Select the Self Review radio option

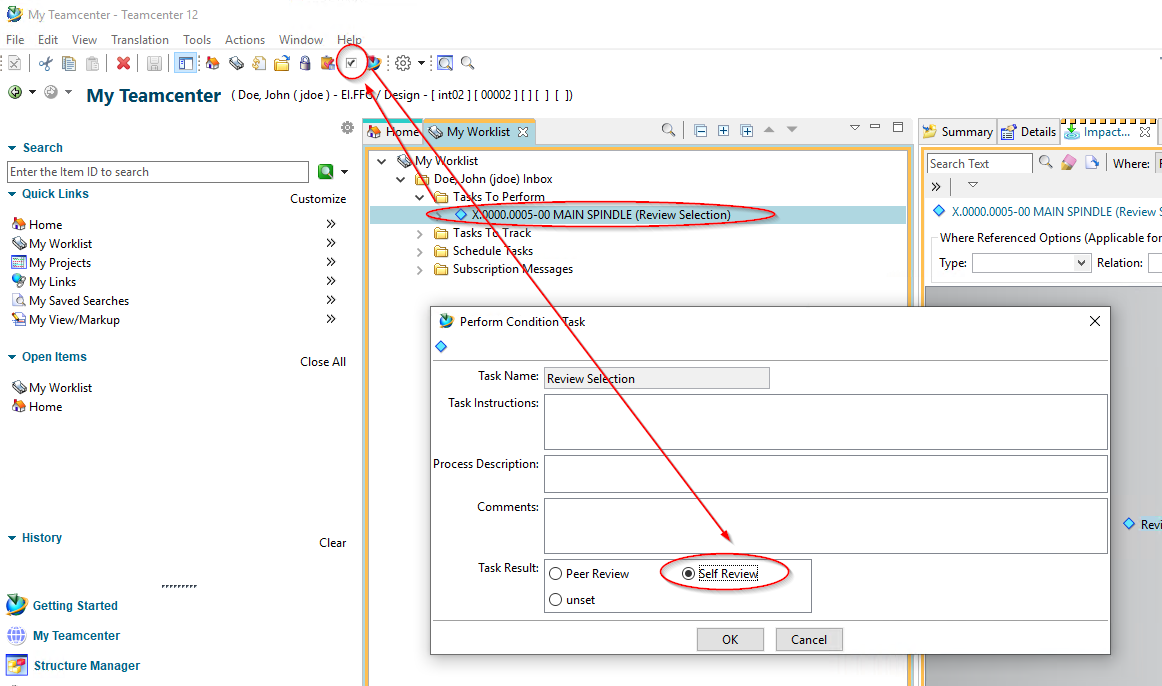pos(688,574)
